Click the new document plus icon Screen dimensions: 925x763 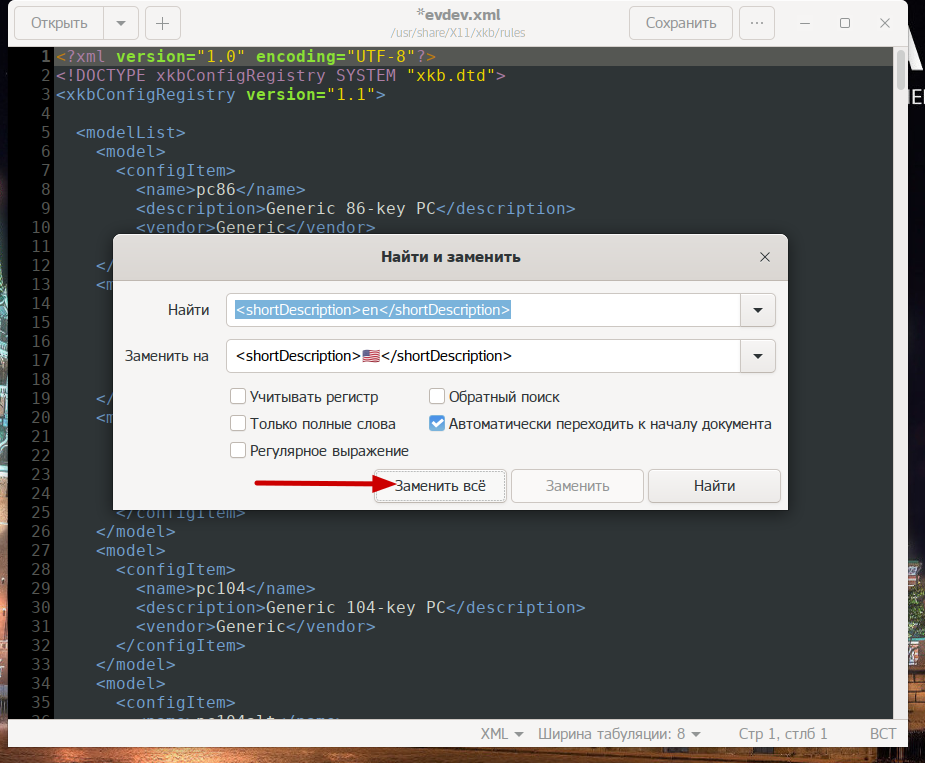point(162,23)
